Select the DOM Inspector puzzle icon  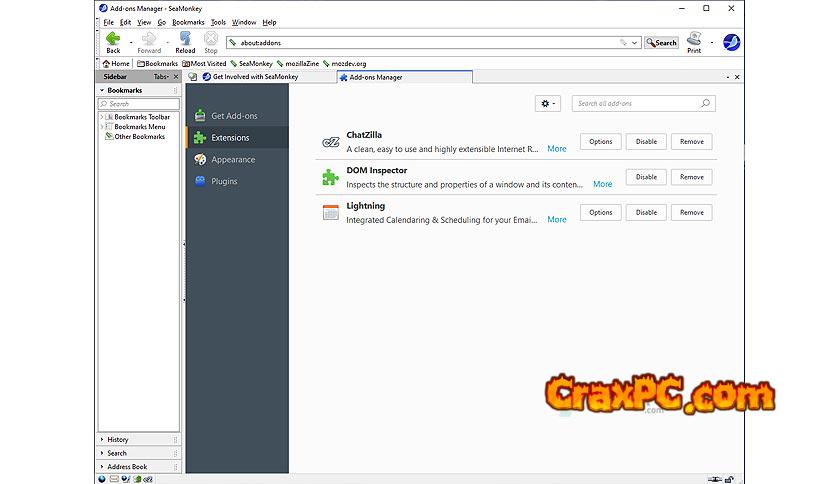tap(331, 177)
